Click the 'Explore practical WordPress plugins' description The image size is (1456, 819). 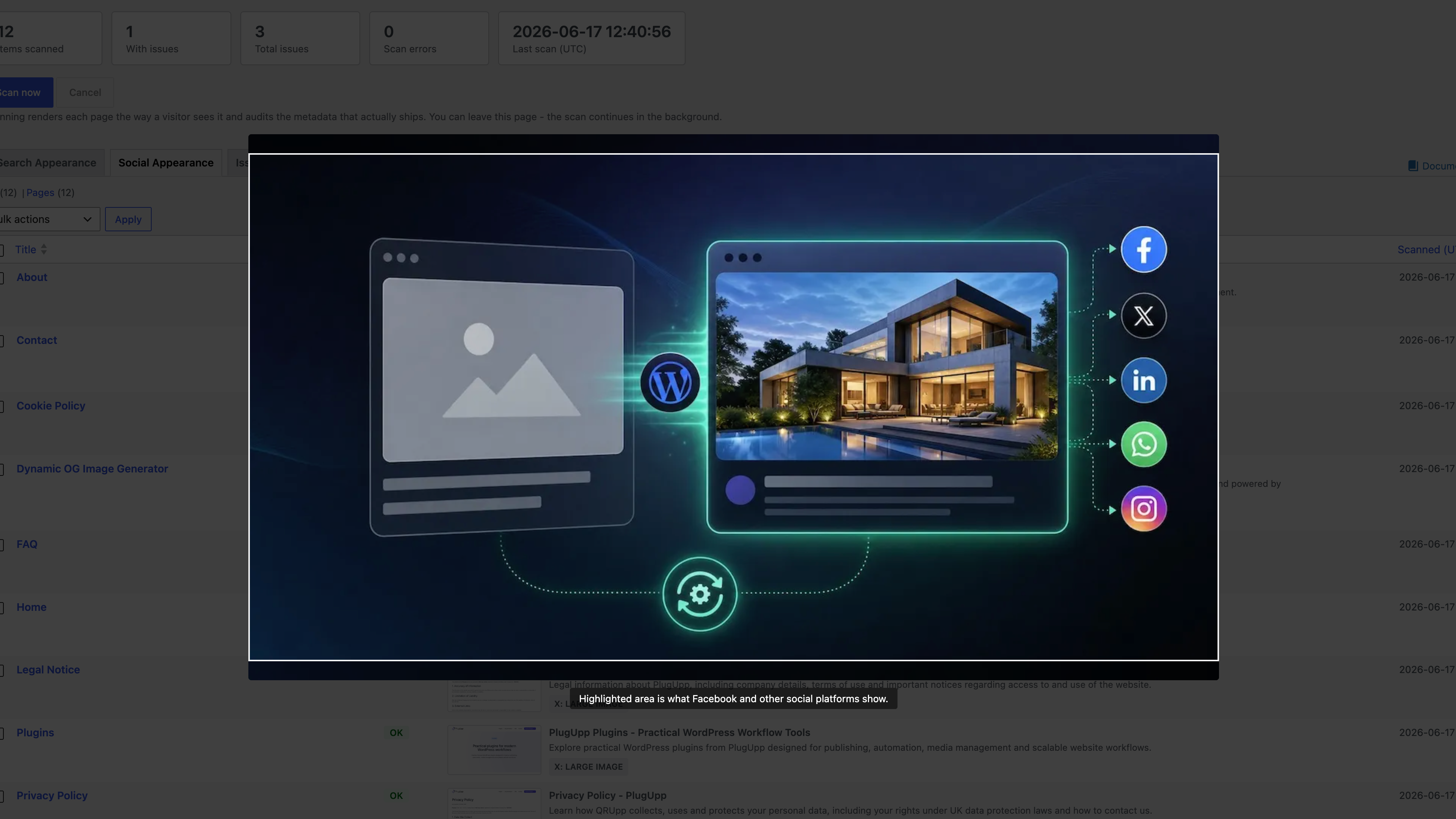849,748
